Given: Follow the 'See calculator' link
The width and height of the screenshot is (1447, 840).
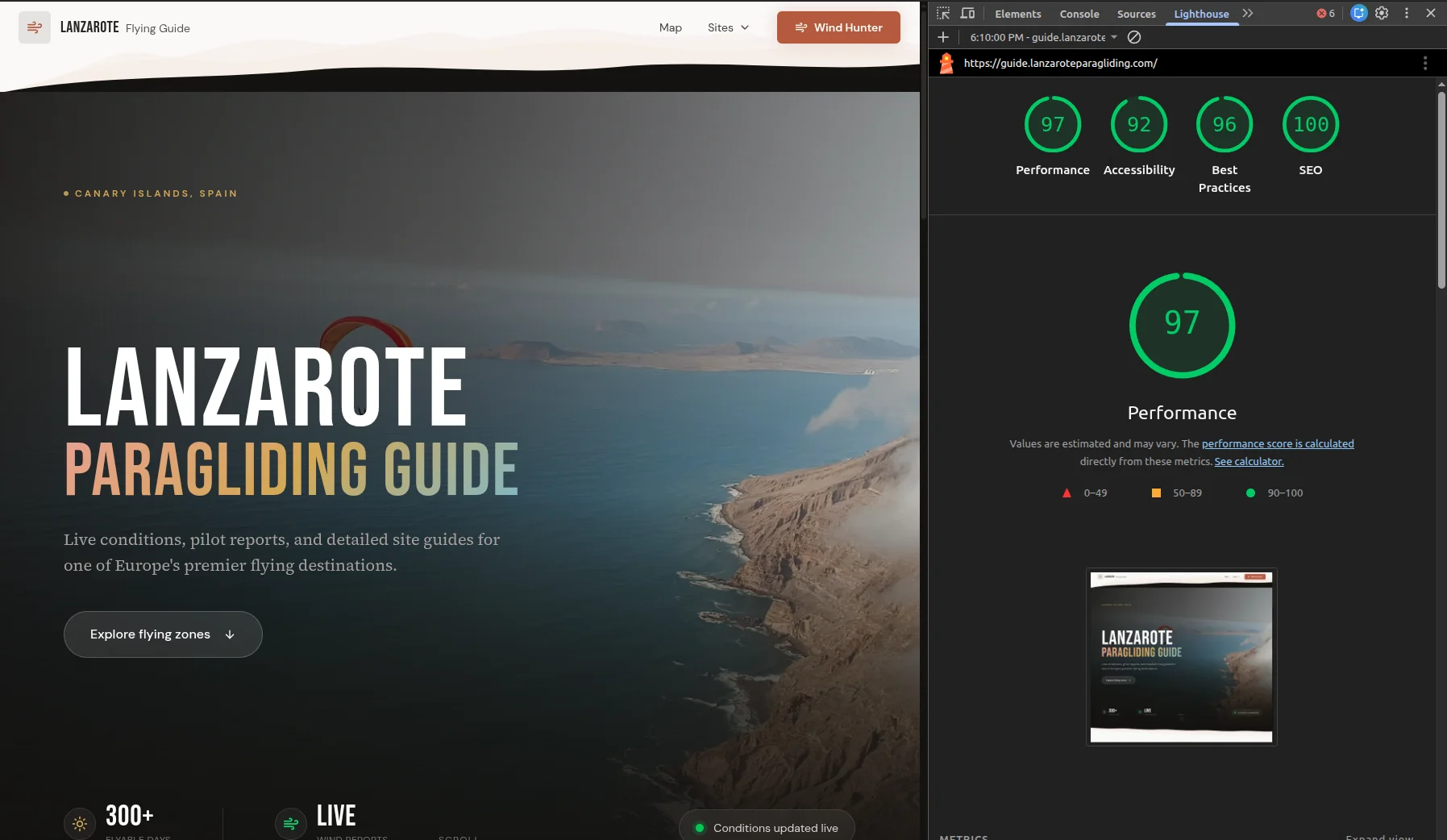Looking at the screenshot, I should [1249, 462].
